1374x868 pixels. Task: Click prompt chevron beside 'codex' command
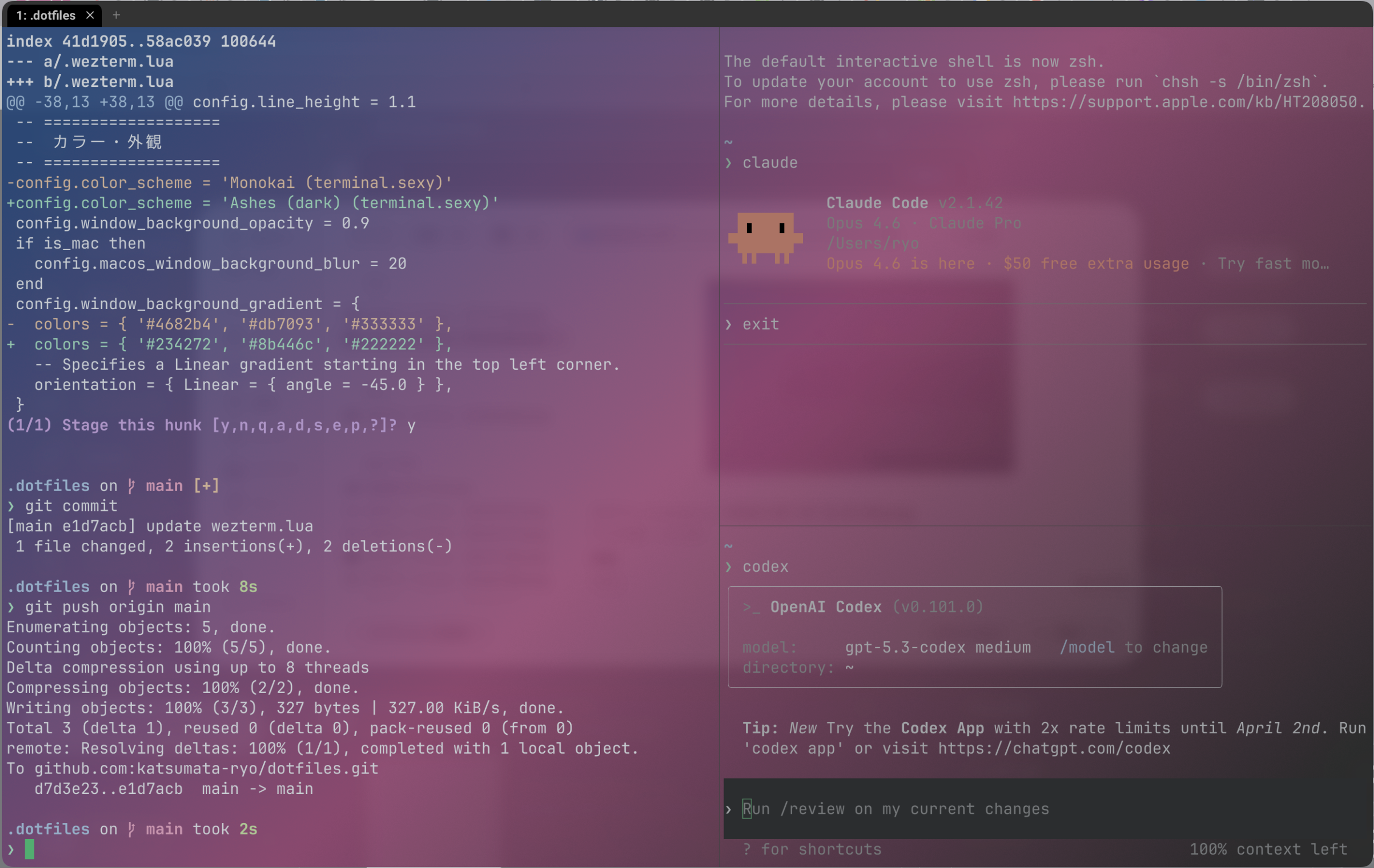click(x=729, y=567)
